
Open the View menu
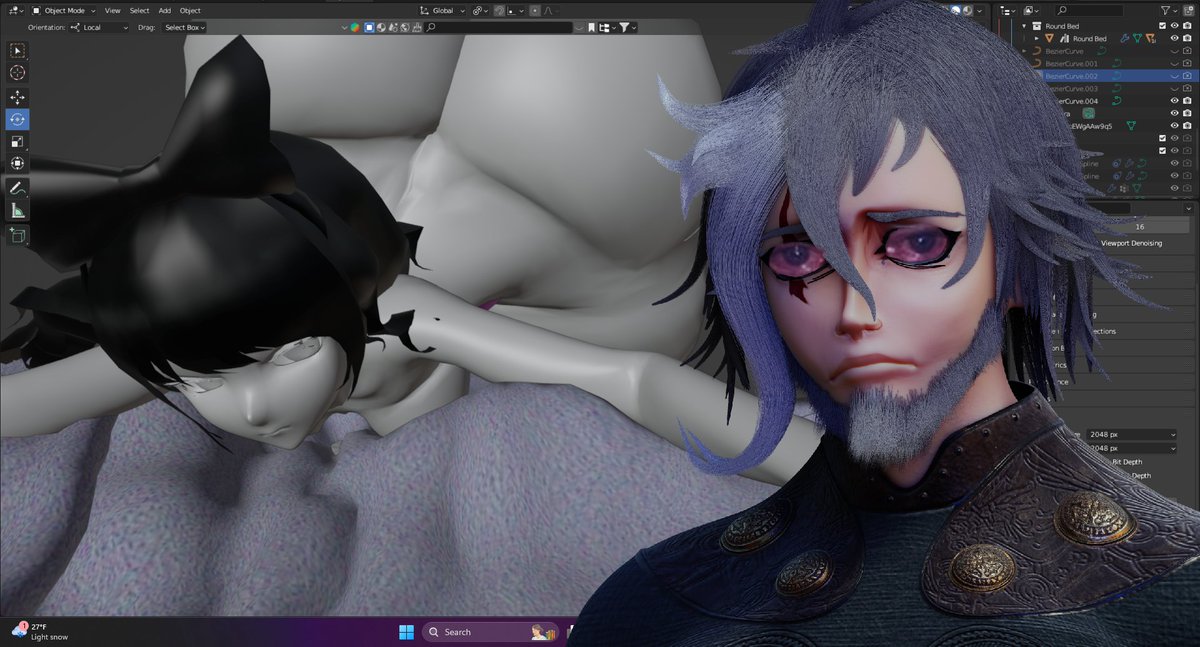tap(111, 10)
